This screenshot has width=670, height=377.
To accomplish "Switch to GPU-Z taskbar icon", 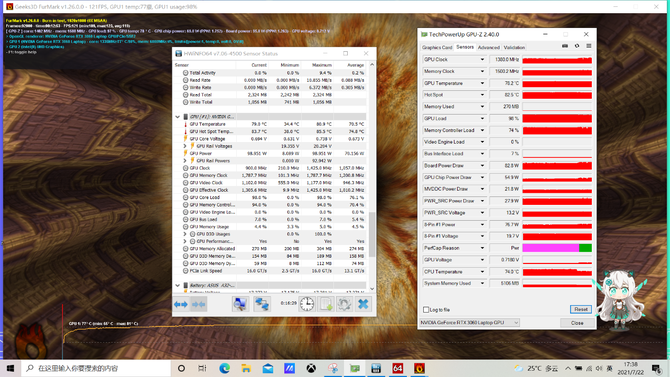I will click(x=355, y=368).
